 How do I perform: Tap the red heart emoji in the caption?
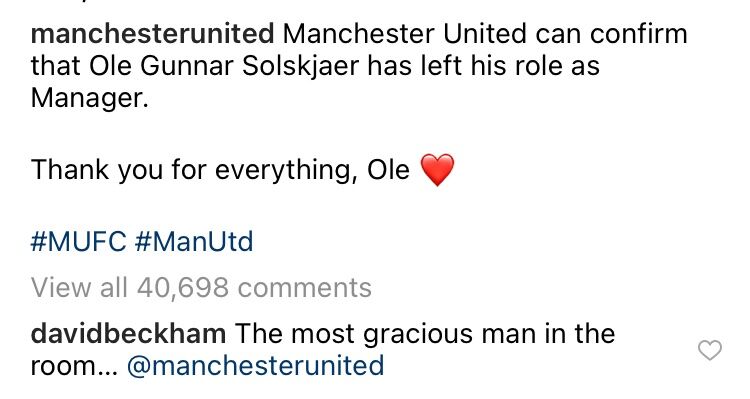click(x=437, y=170)
